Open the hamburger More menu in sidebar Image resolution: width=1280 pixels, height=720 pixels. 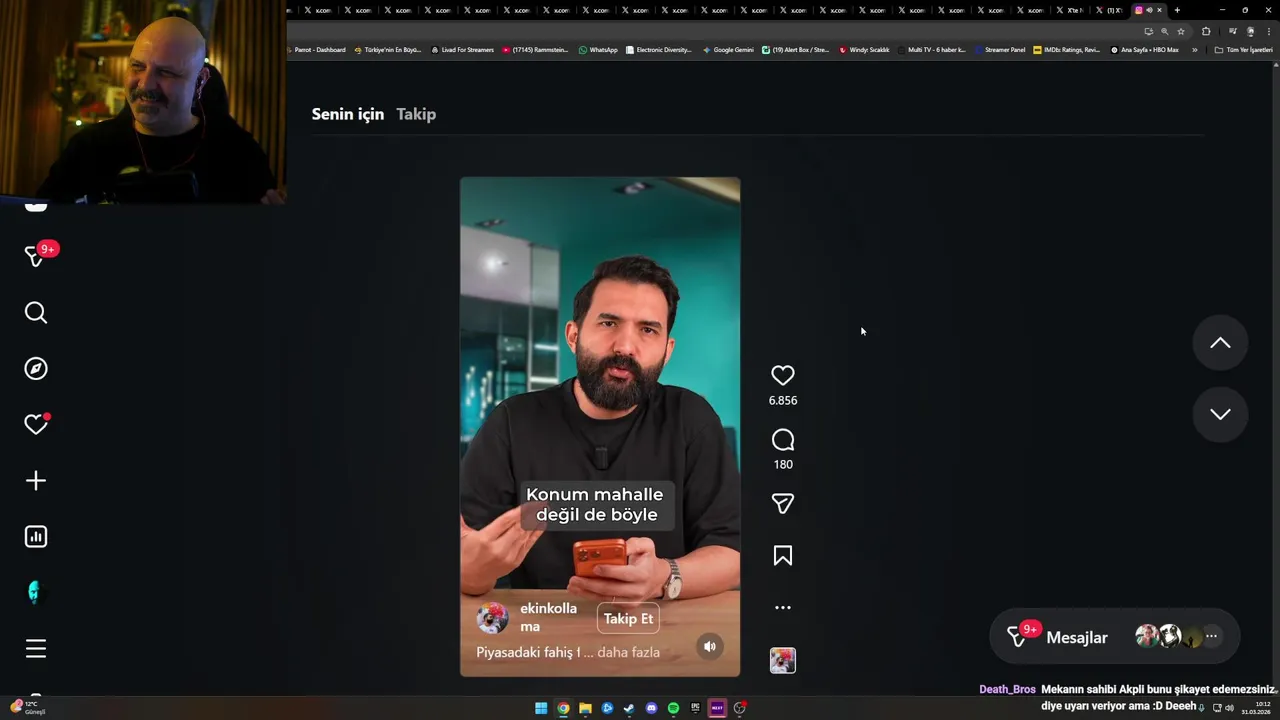click(36, 649)
